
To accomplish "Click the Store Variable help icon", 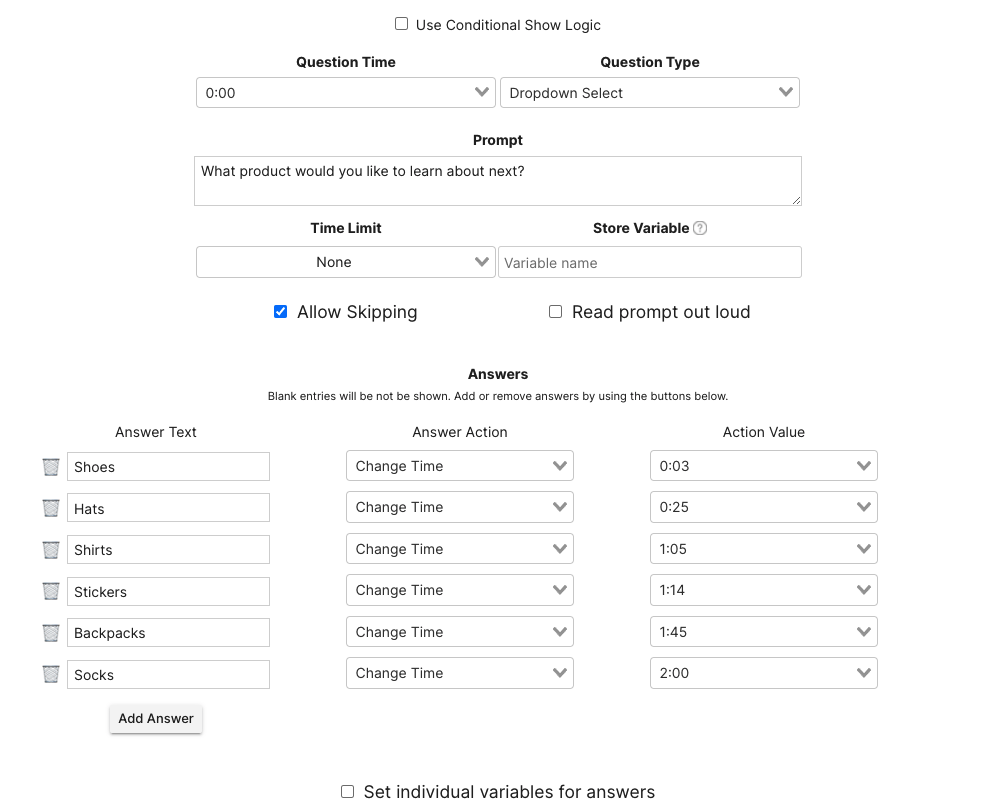I will click(x=700, y=228).
